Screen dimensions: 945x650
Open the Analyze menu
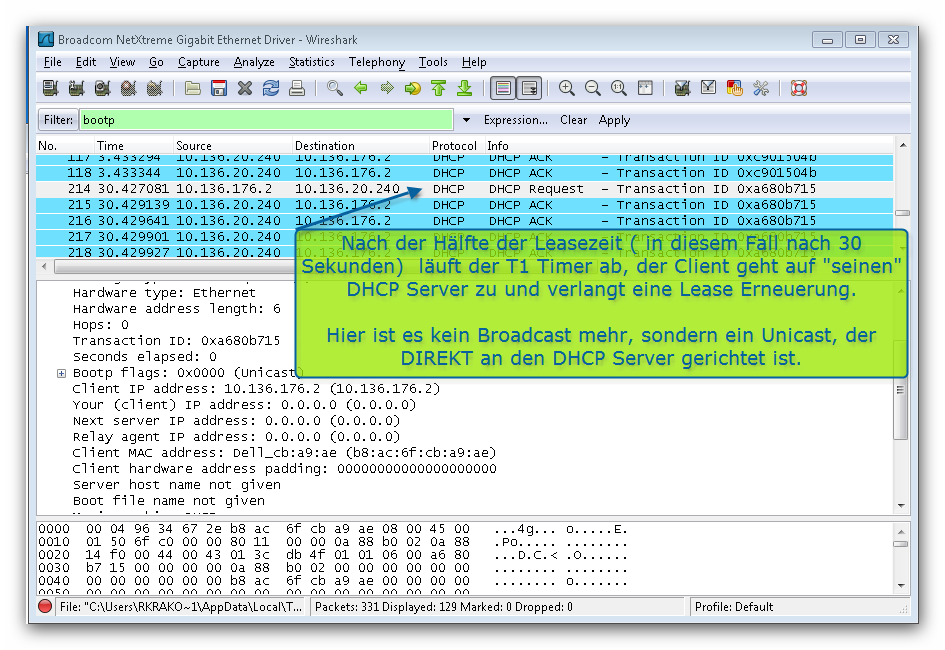pos(254,62)
